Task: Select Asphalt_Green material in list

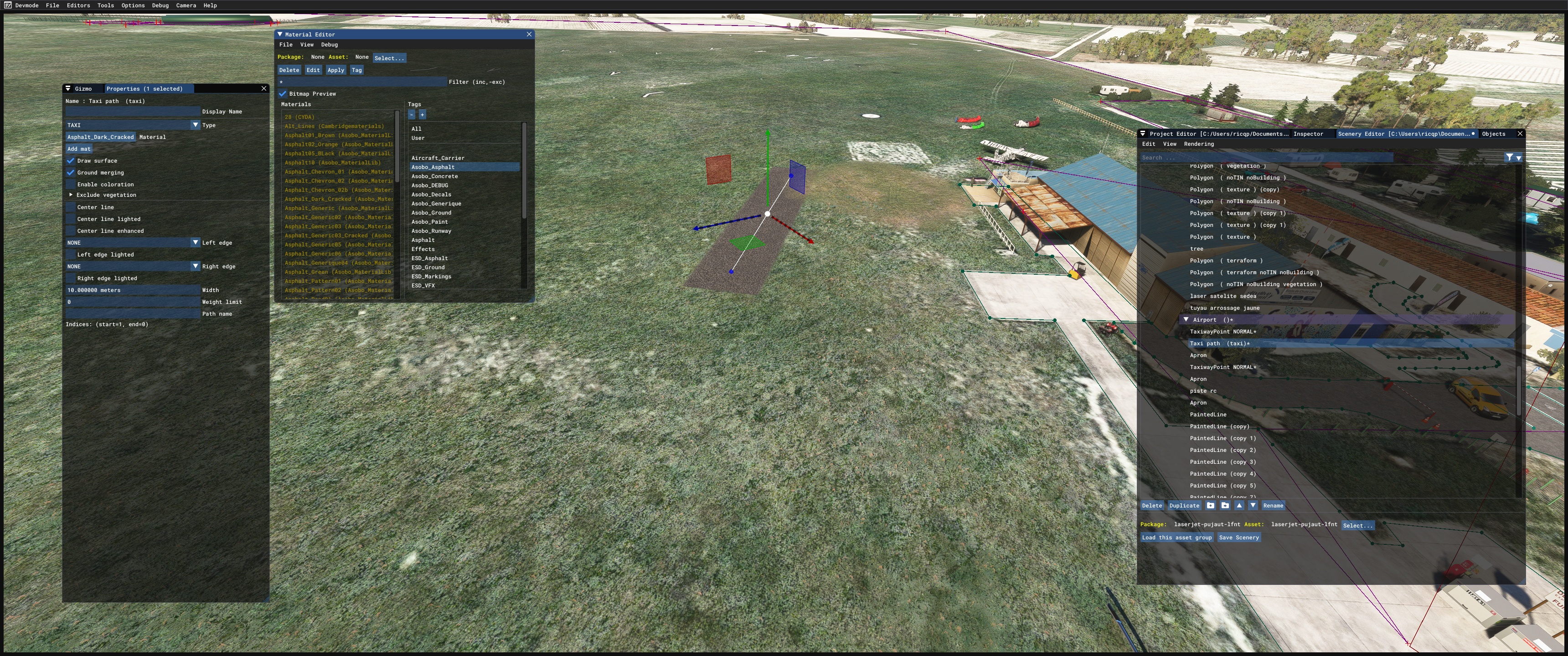Action: click(x=338, y=272)
